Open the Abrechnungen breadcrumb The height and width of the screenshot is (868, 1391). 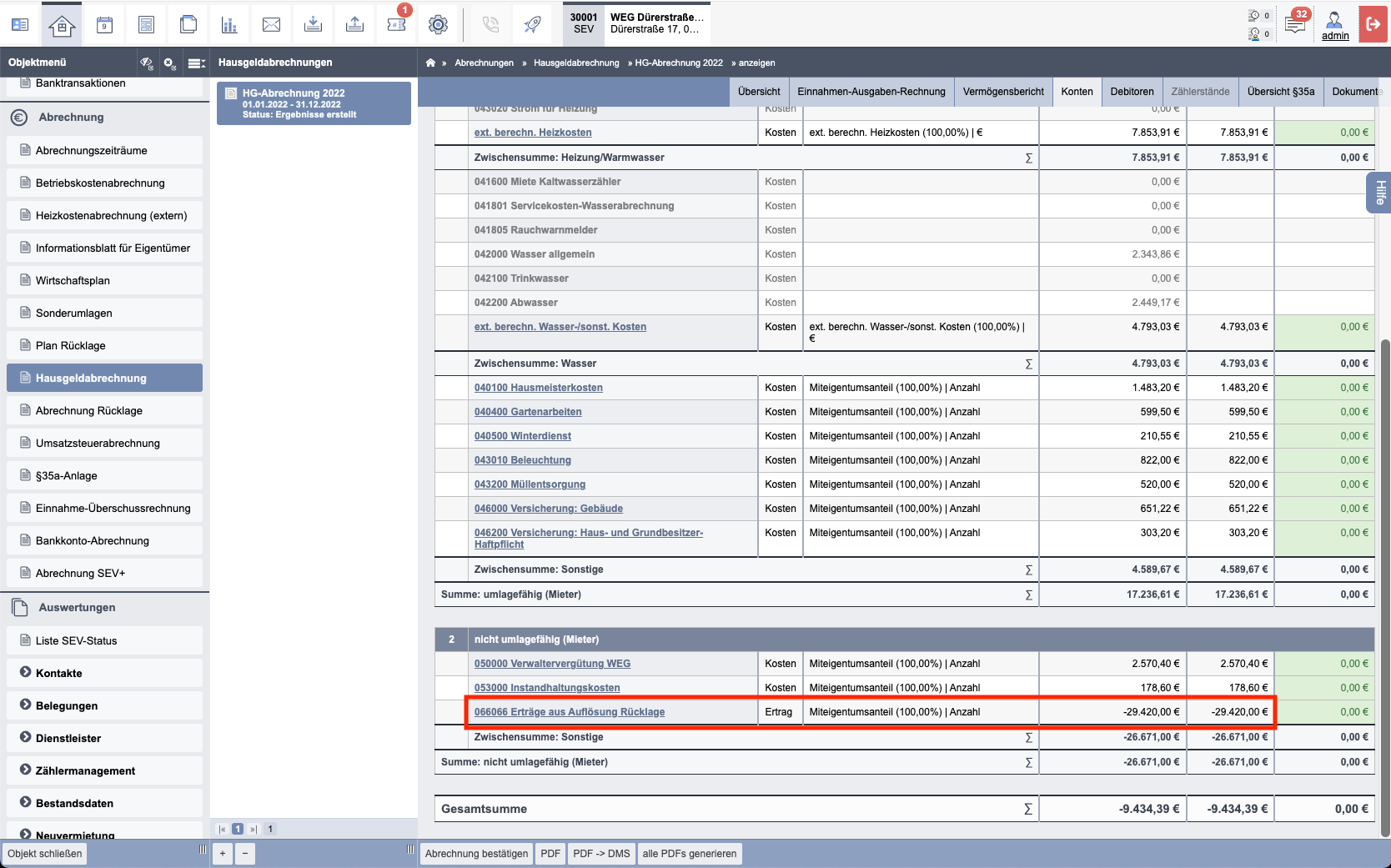pyautogui.click(x=484, y=63)
